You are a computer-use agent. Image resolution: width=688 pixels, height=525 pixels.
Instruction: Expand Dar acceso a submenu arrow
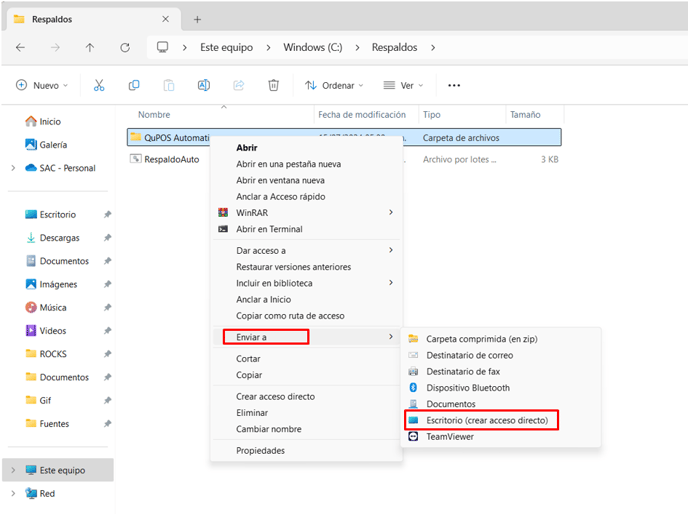(x=391, y=250)
